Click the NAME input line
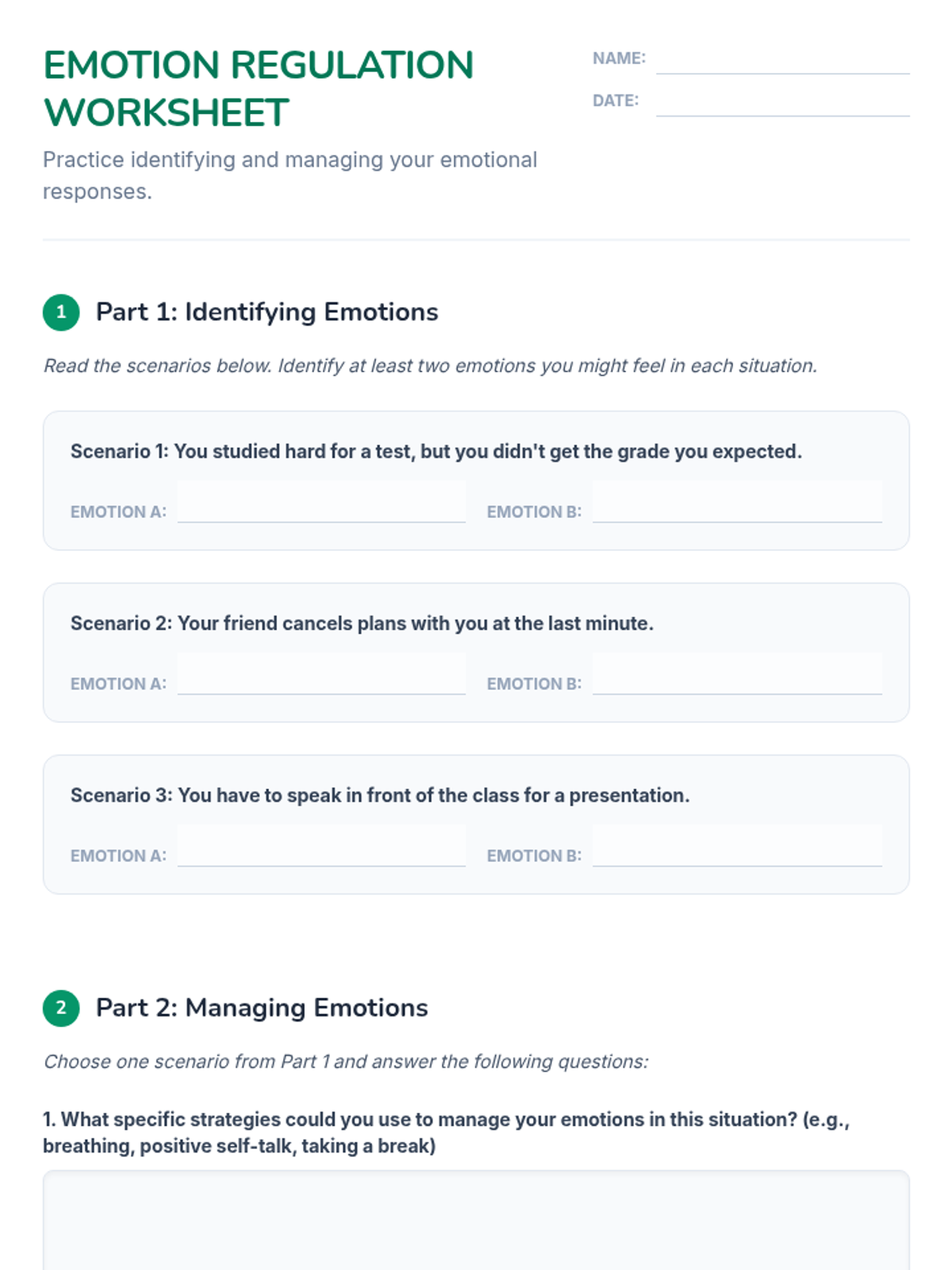Image resolution: width=952 pixels, height=1270 pixels. (782, 60)
